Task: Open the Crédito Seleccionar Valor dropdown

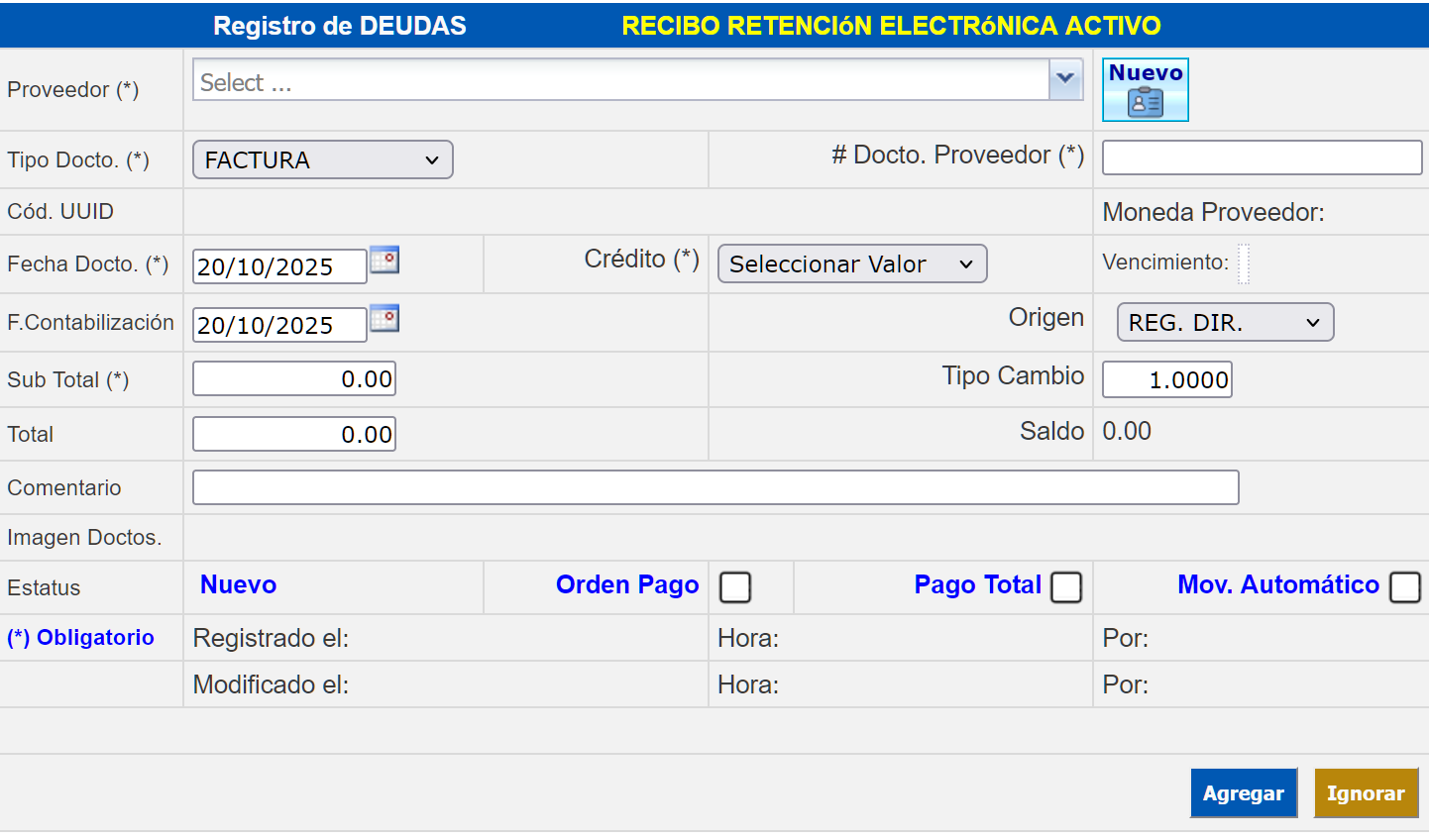Action: pyautogui.click(x=851, y=264)
